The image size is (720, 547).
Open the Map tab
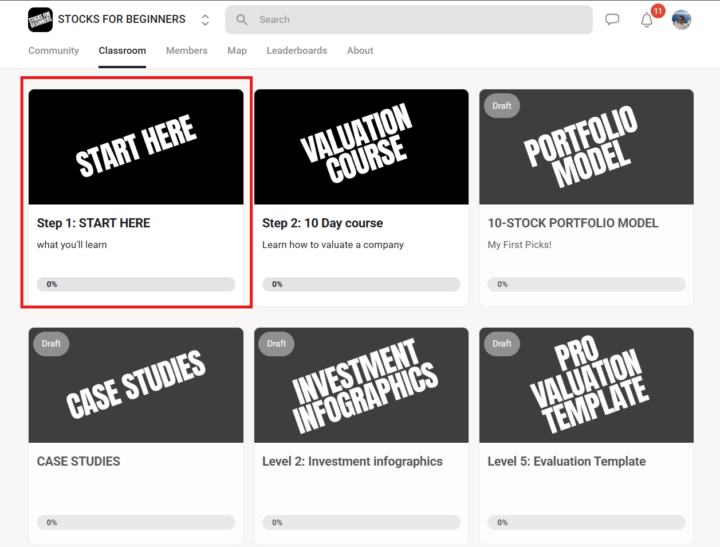pyautogui.click(x=237, y=51)
